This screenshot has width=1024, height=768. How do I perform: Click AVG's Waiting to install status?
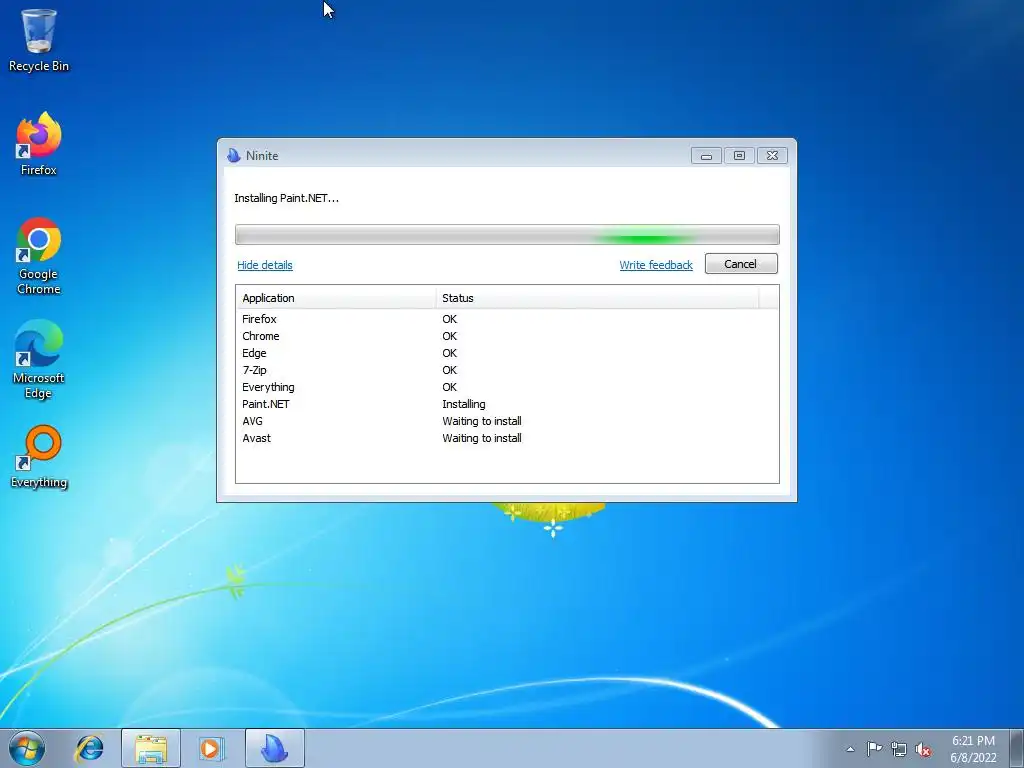(482, 421)
